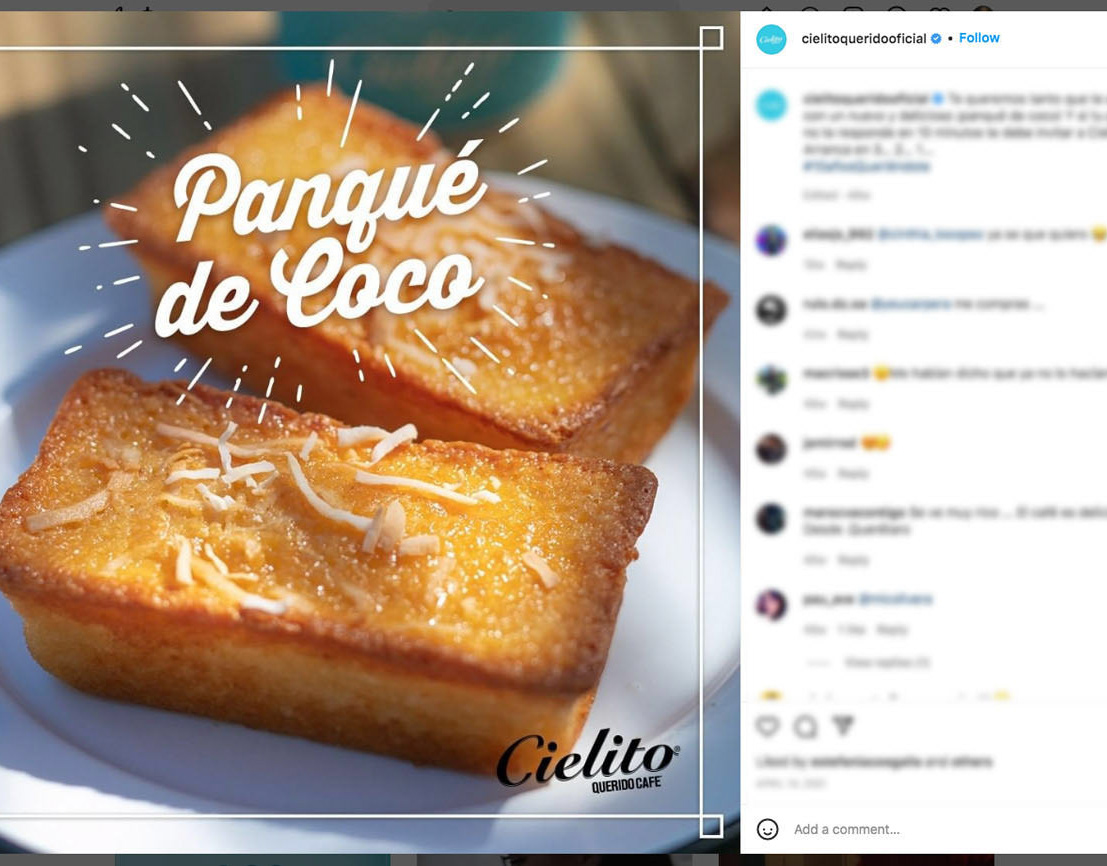
Task: Expand the hidden replies under last comment
Action: pos(887,663)
